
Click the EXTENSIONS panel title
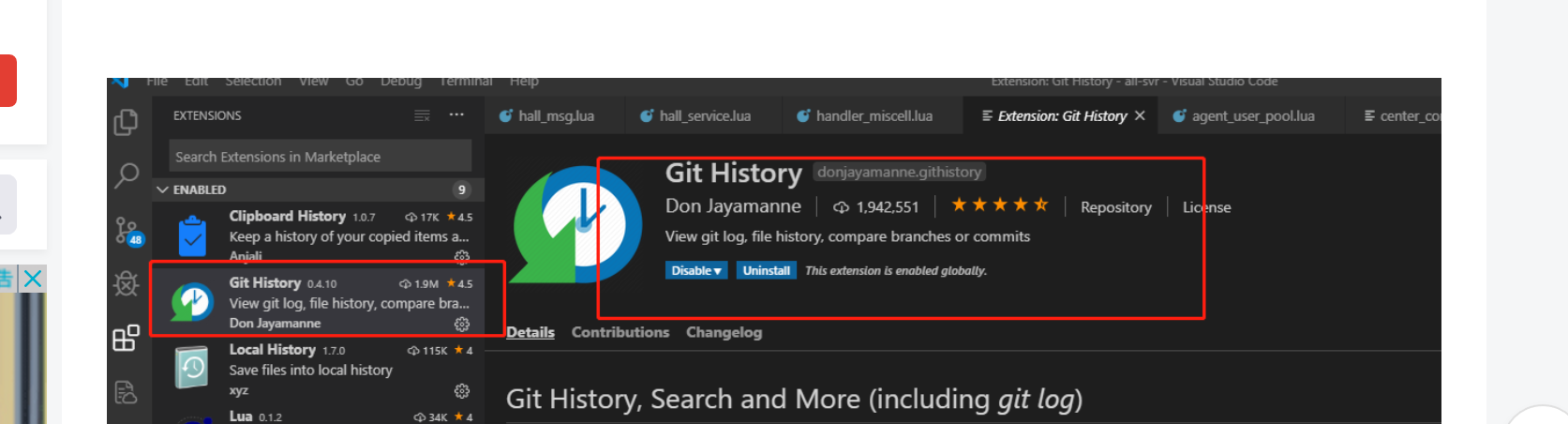click(x=207, y=115)
